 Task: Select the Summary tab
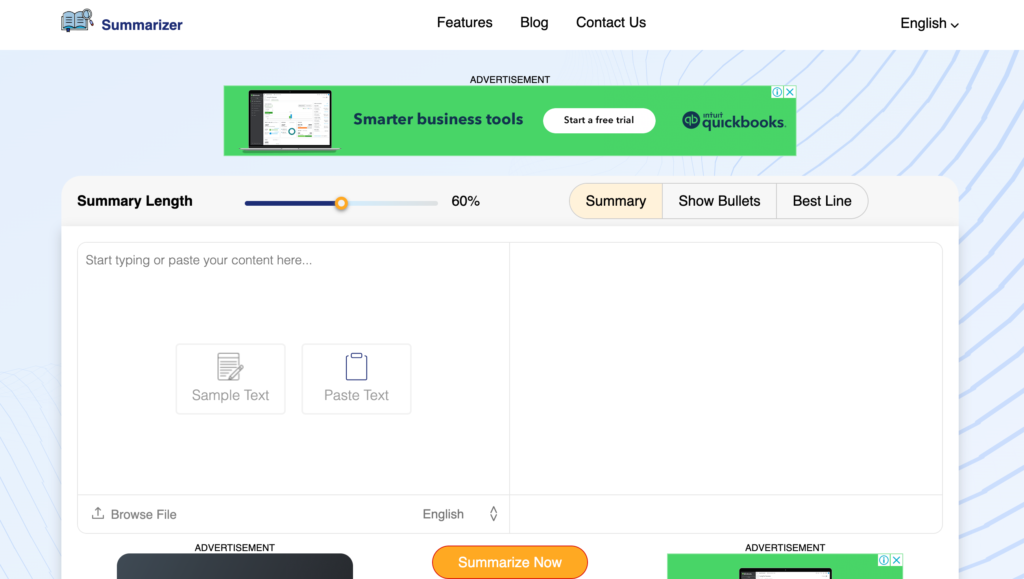[615, 201]
